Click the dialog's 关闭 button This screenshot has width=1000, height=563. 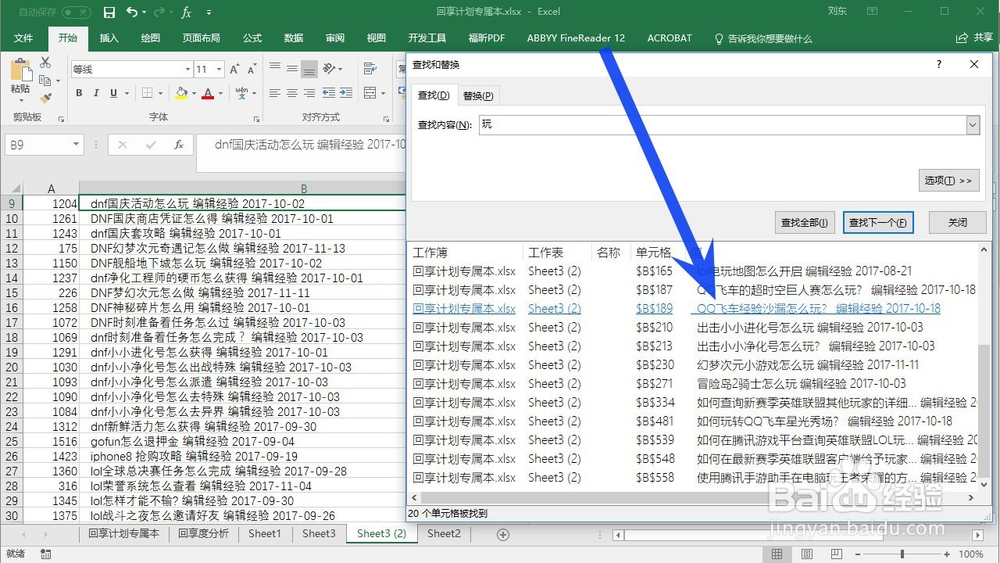(957, 223)
